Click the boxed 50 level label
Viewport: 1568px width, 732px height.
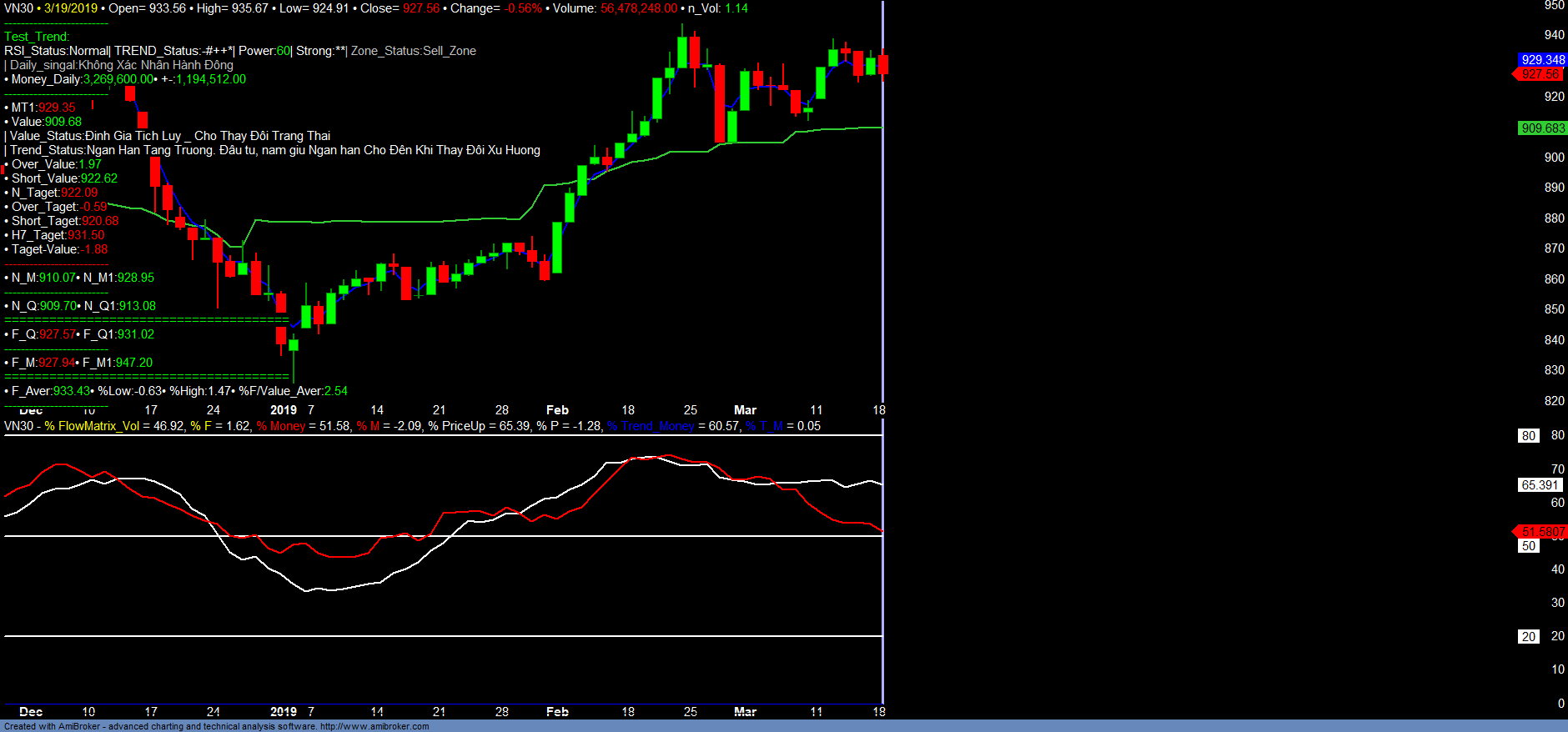coord(1528,546)
